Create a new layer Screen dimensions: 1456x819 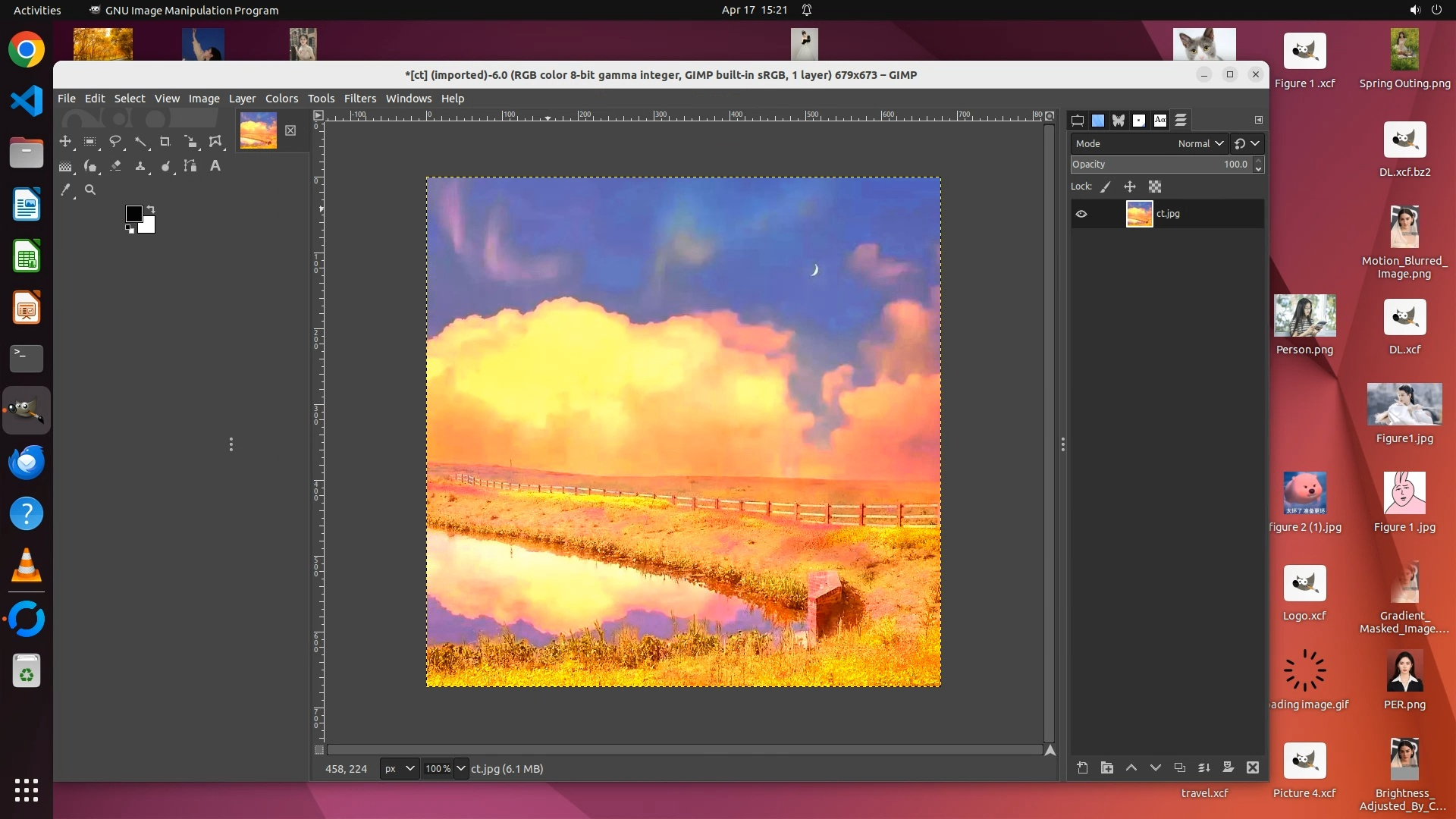[x=1082, y=767]
